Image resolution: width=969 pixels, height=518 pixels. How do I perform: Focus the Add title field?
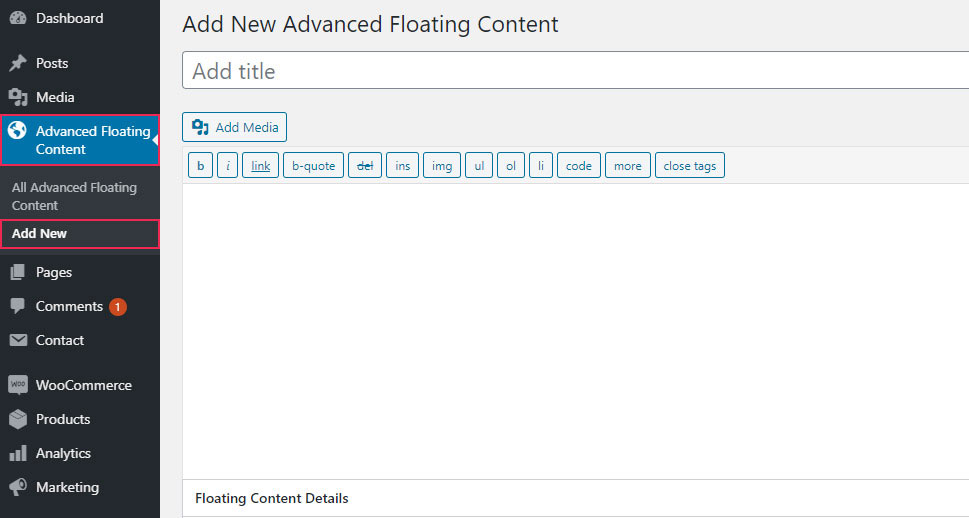point(575,70)
